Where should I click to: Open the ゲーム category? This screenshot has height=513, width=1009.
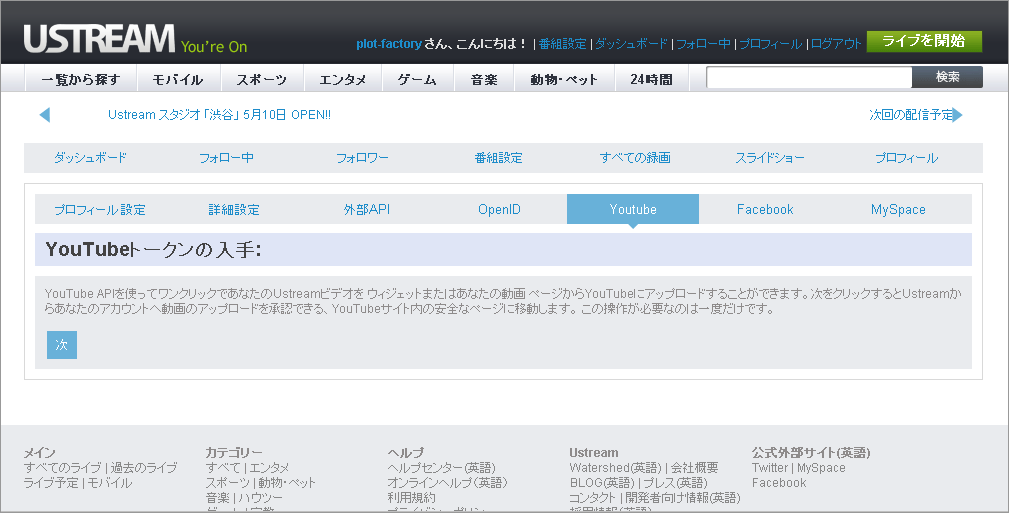coord(418,79)
